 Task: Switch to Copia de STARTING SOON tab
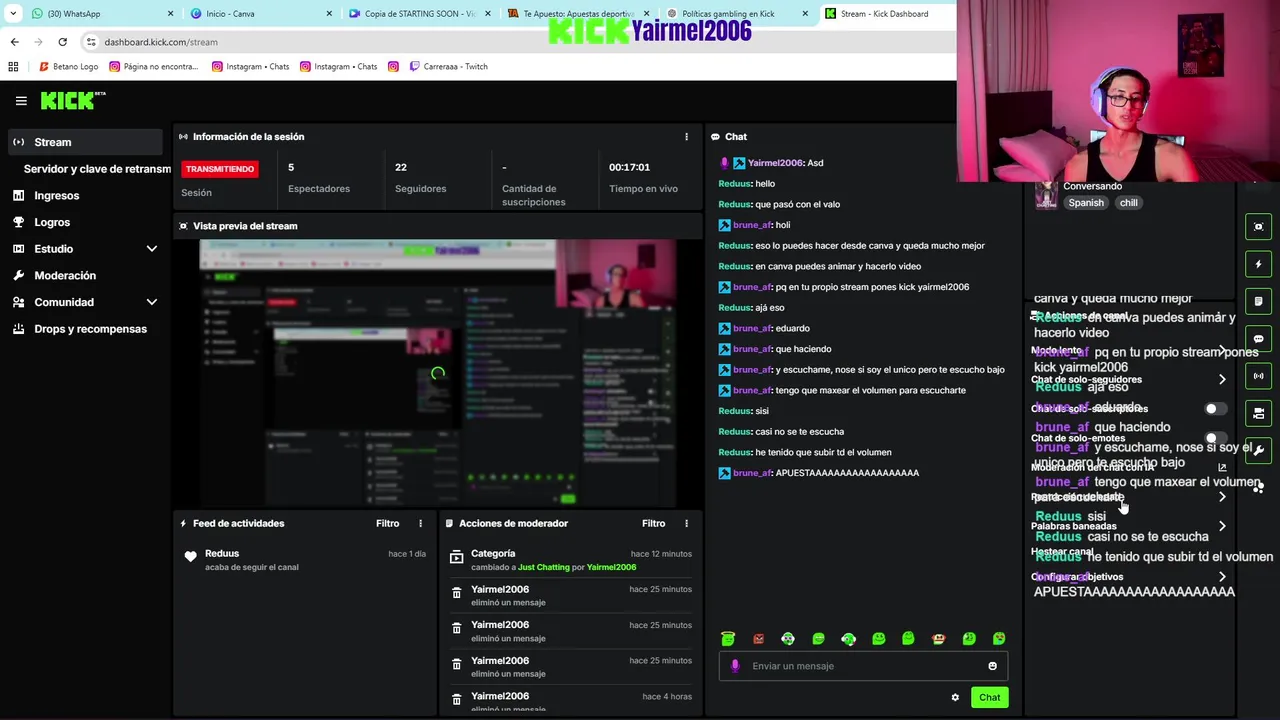coord(420,14)
